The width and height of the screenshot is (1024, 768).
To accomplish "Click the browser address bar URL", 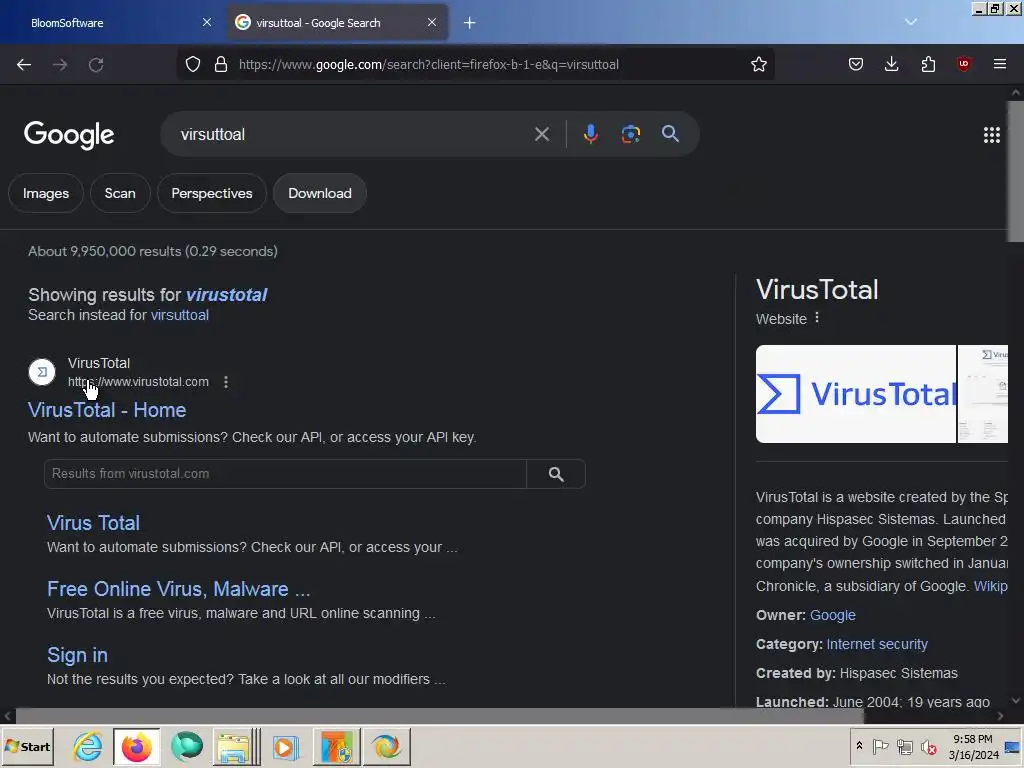I will point(428,64).
